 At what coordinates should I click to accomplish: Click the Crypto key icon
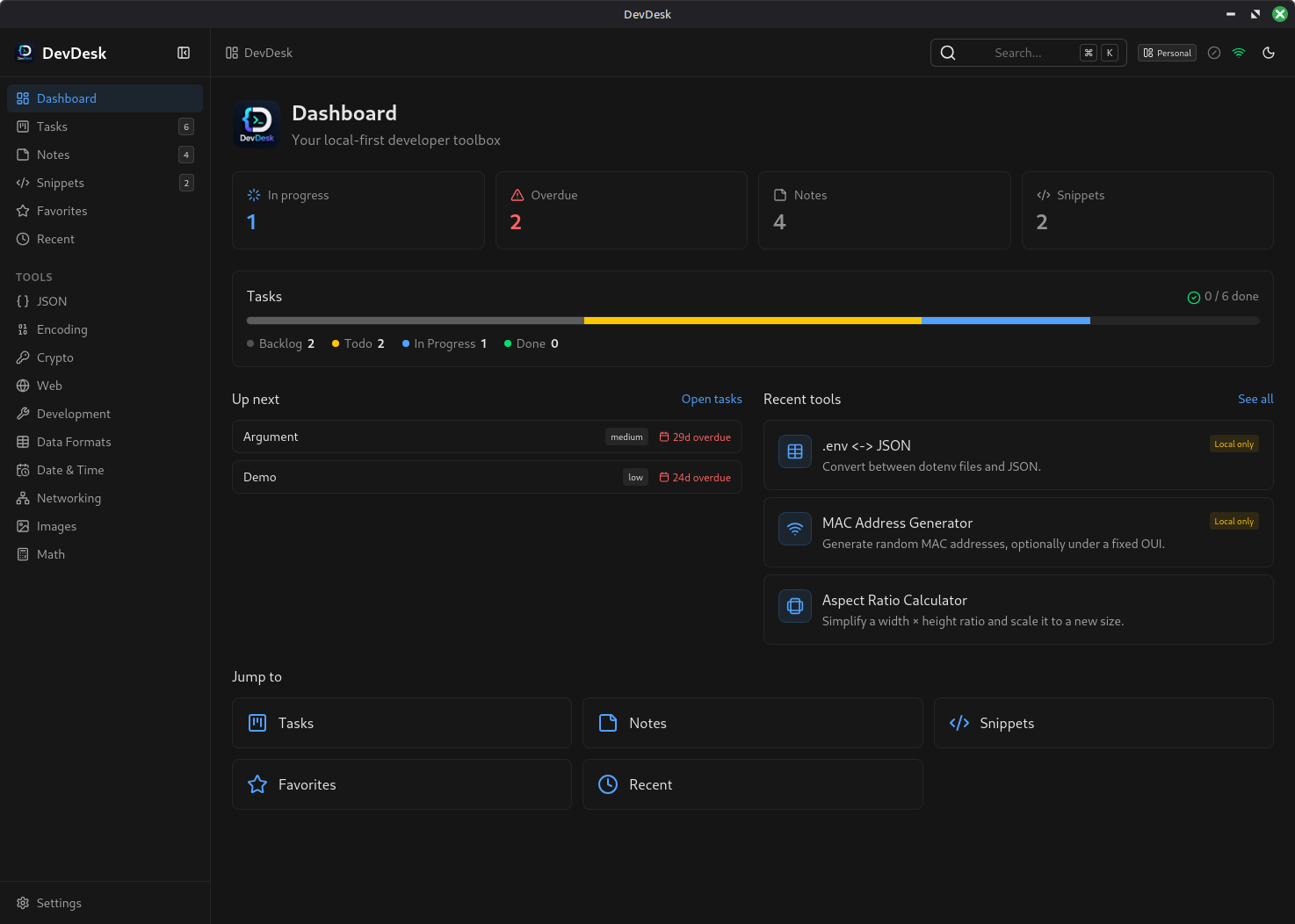point(23,357)
